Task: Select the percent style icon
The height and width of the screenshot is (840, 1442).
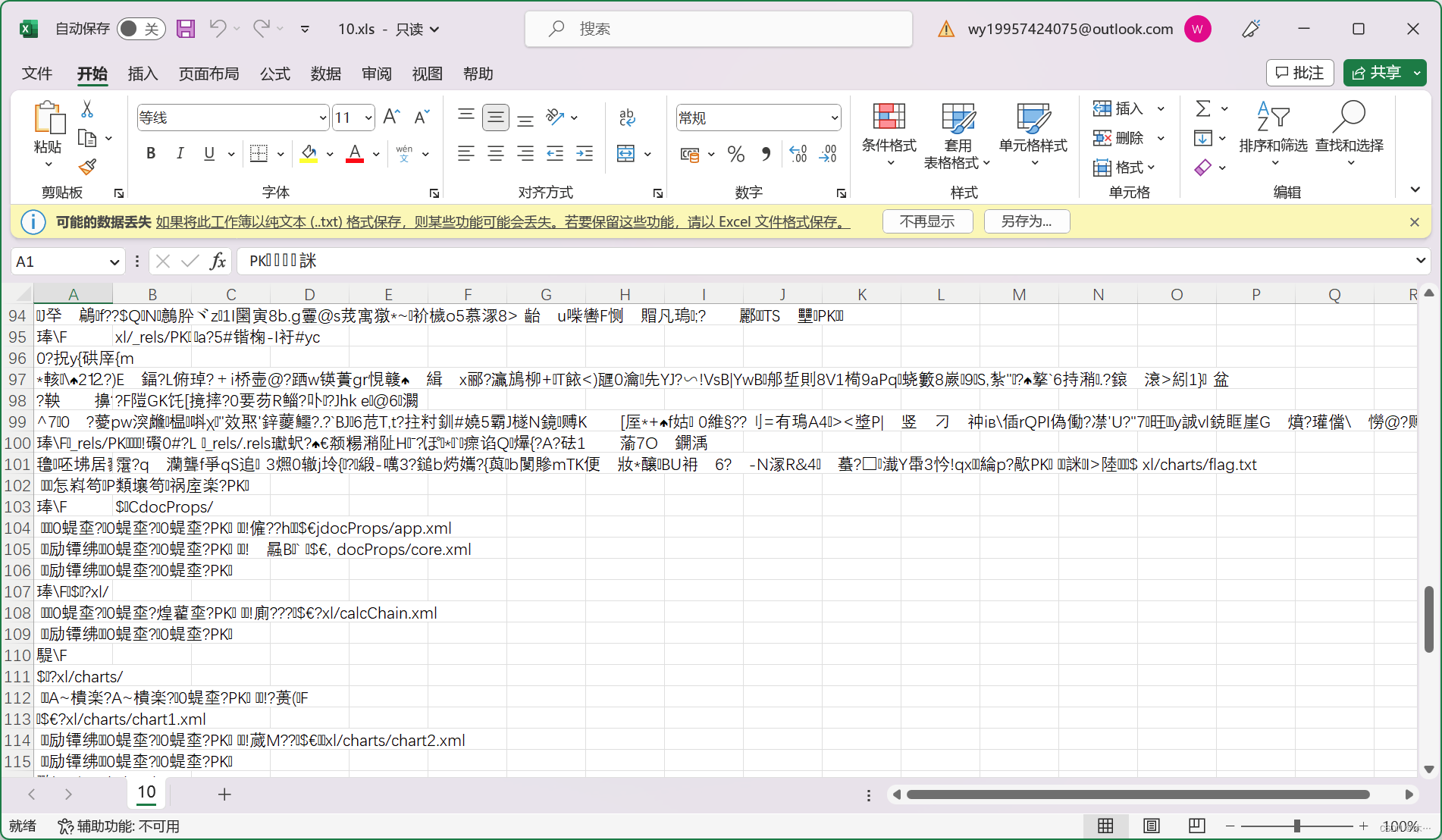Action: [x=735, y=154]
